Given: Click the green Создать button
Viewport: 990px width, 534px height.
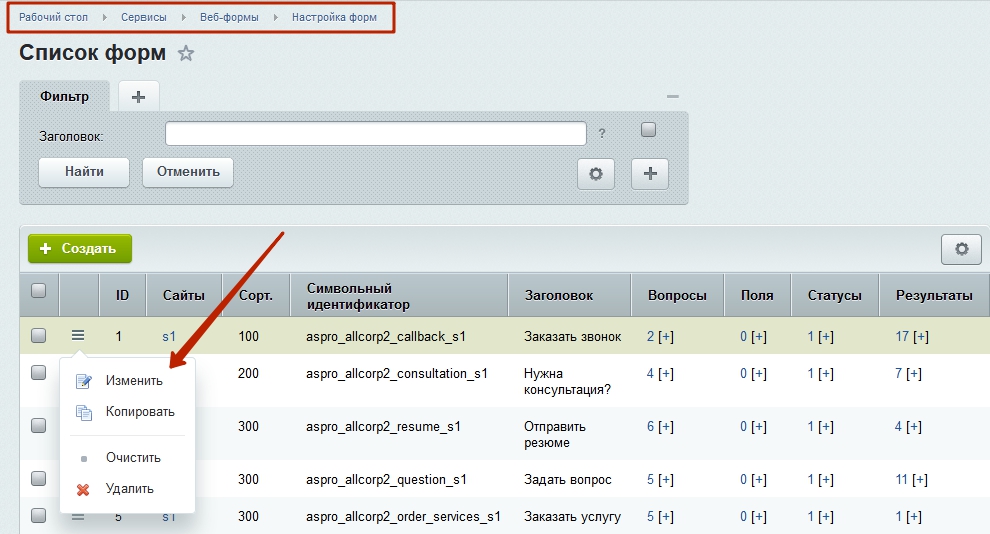Looking at the screenshot, I should (80, 249).
